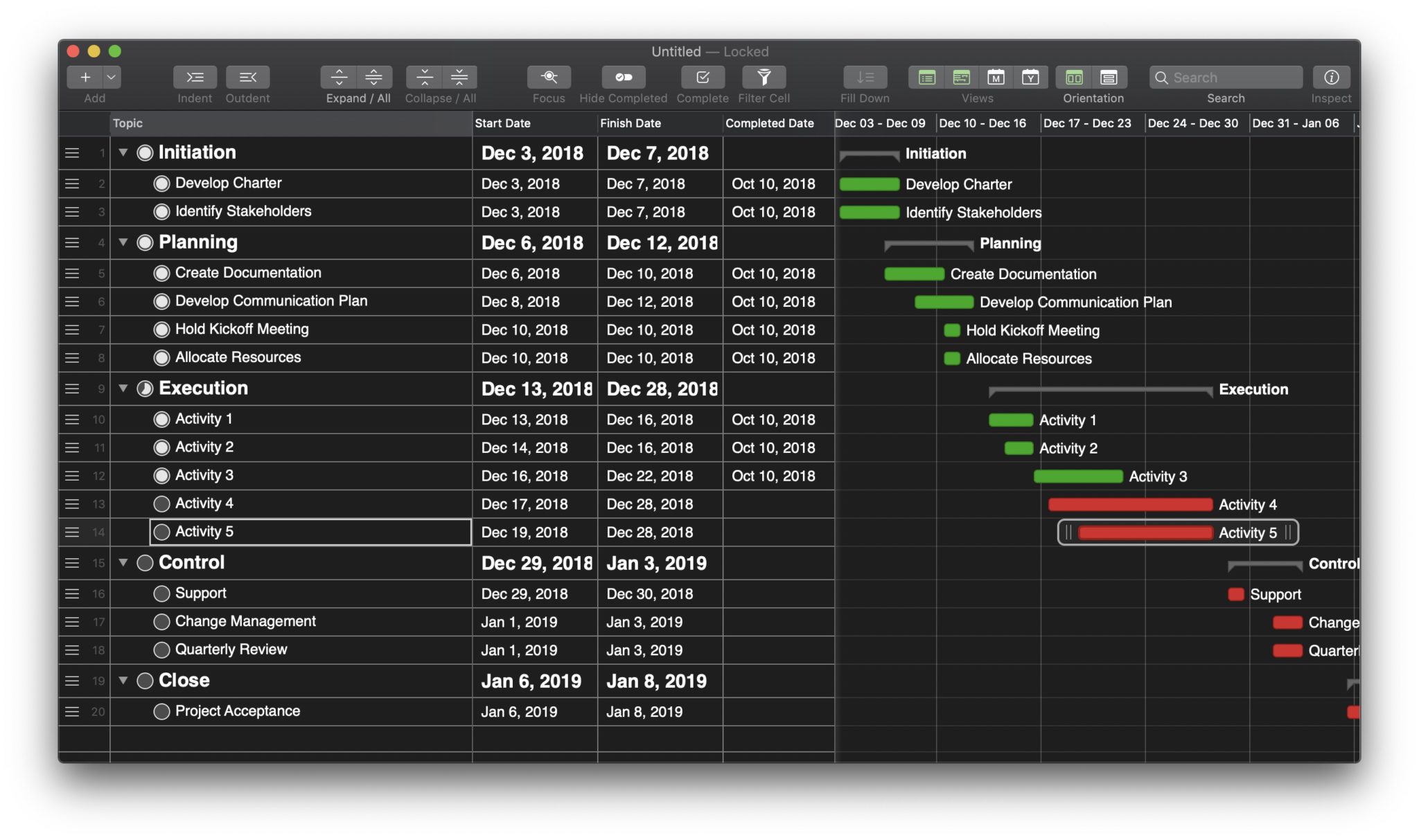The width and height of the screenshot is (1419, 840).
Task: Select the second Views icon
Action: [961, 77]
